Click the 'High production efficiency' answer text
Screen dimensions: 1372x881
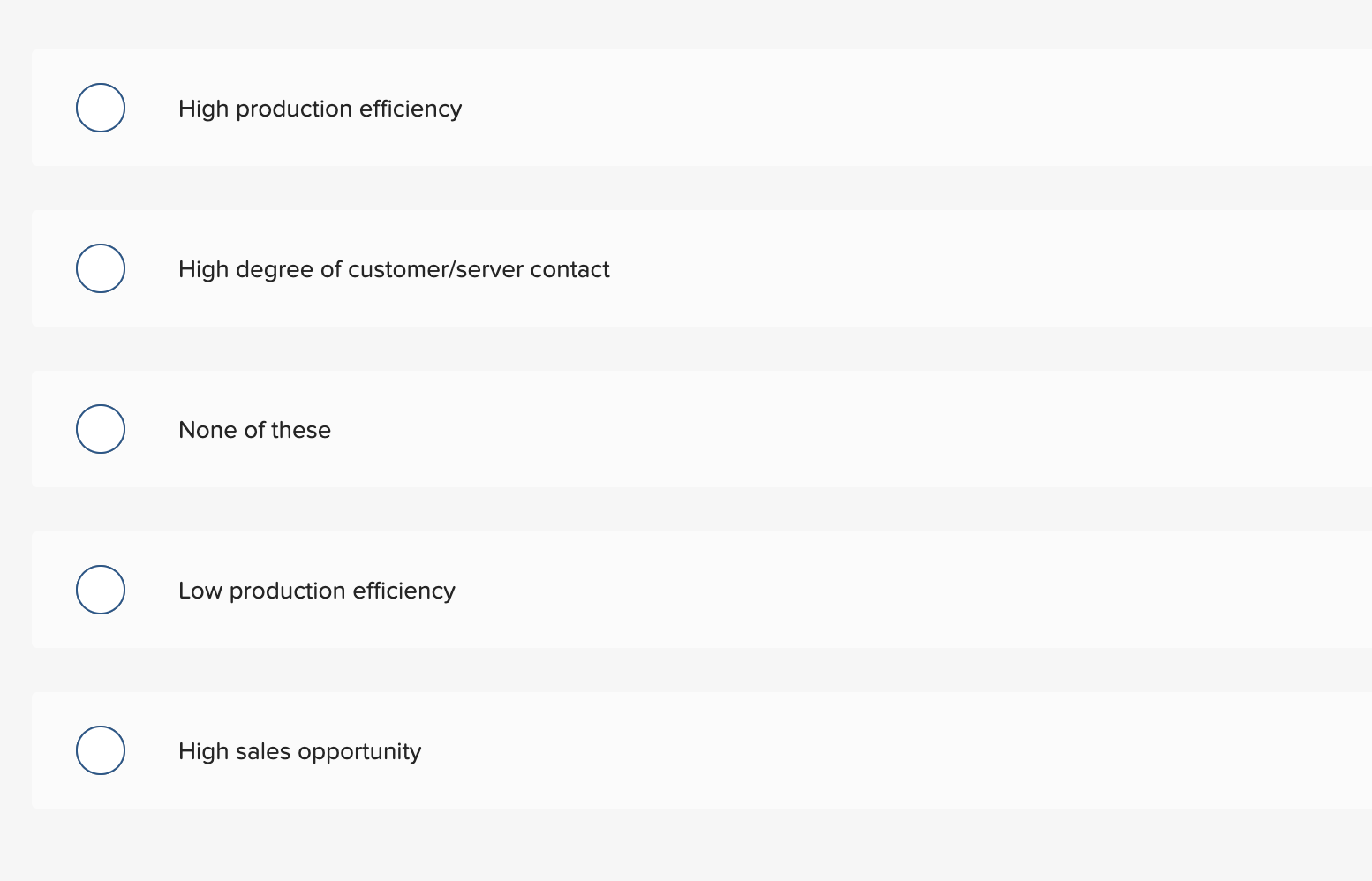pos(320,108)
